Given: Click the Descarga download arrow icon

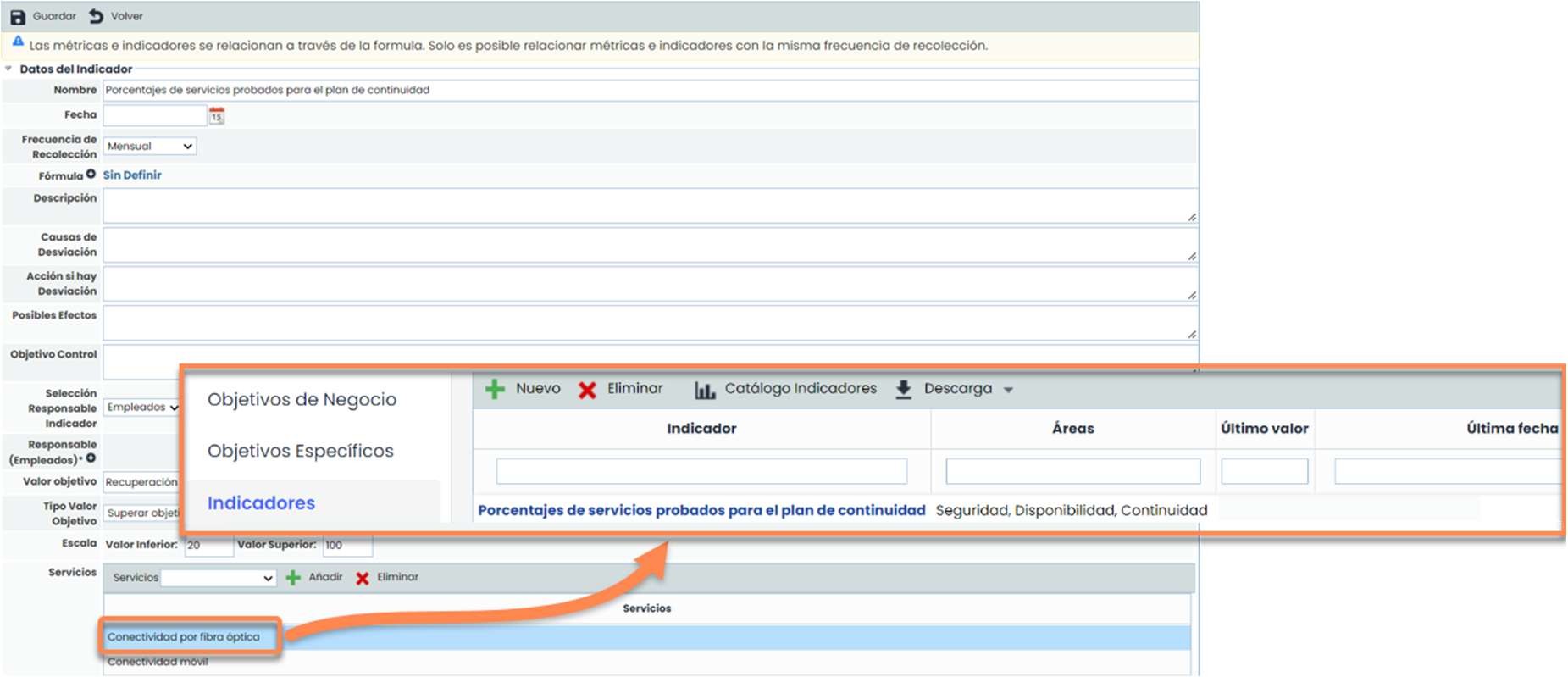Looking at the screenshot, I should coord(903,389).
